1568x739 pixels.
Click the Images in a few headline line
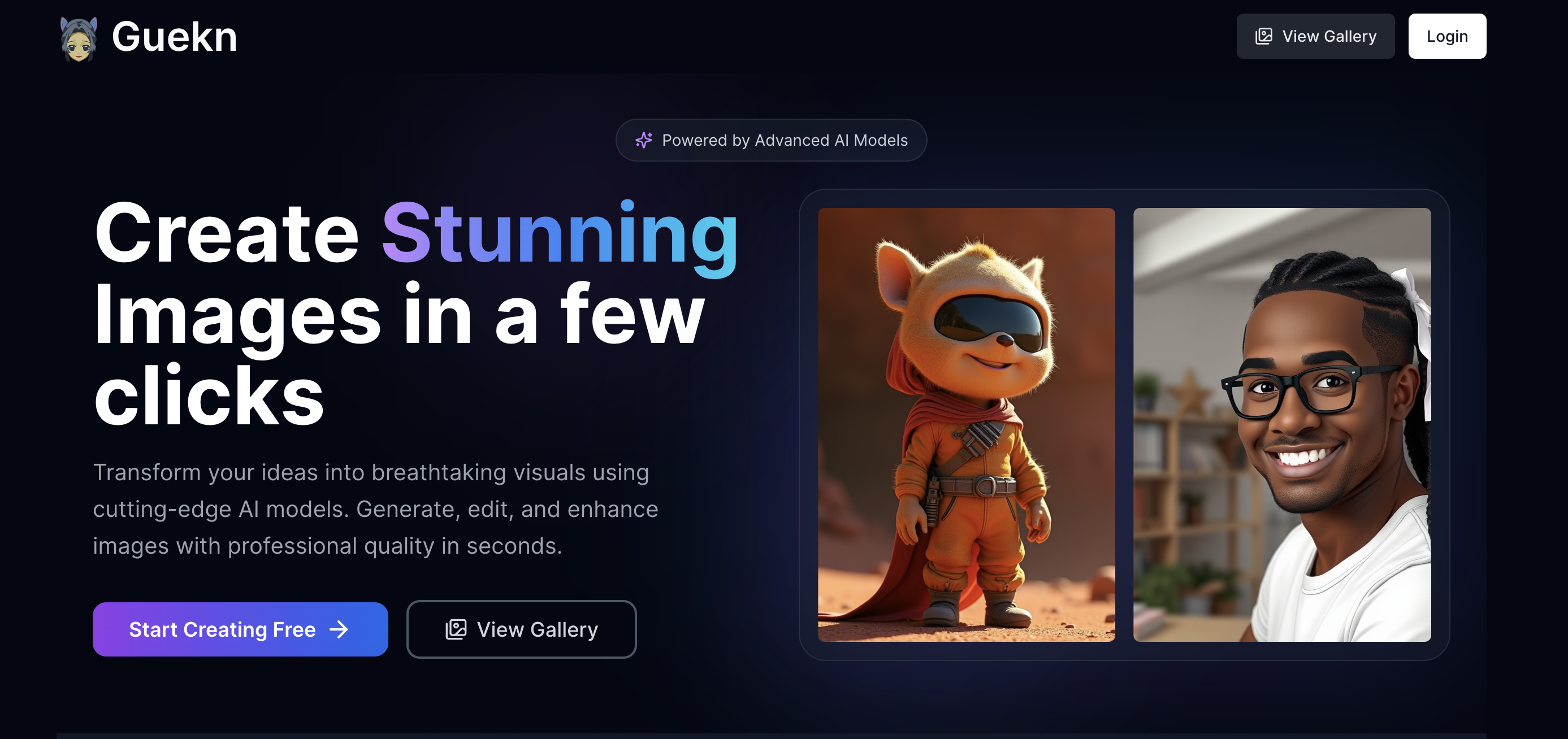point(399,316)
